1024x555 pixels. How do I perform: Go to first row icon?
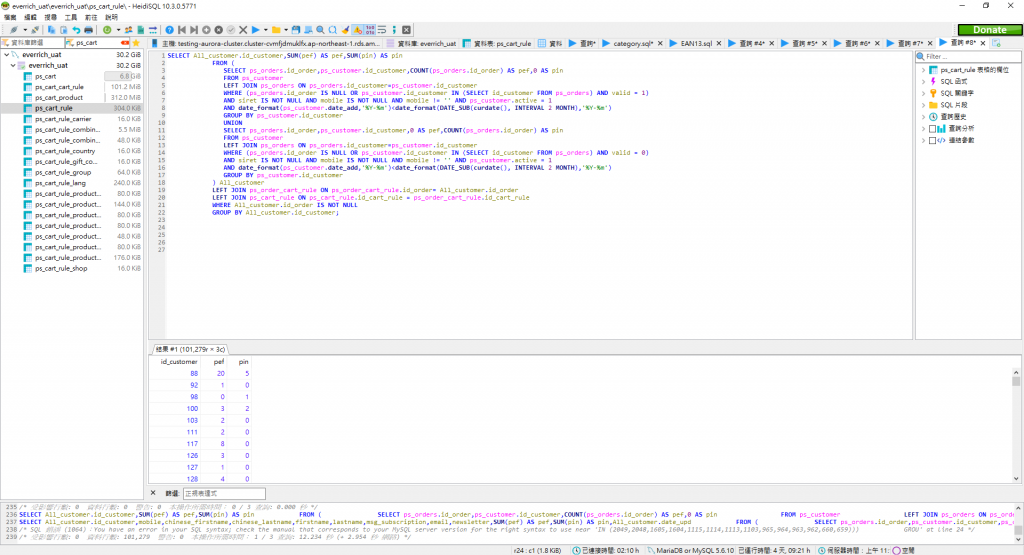click(182, 30)
